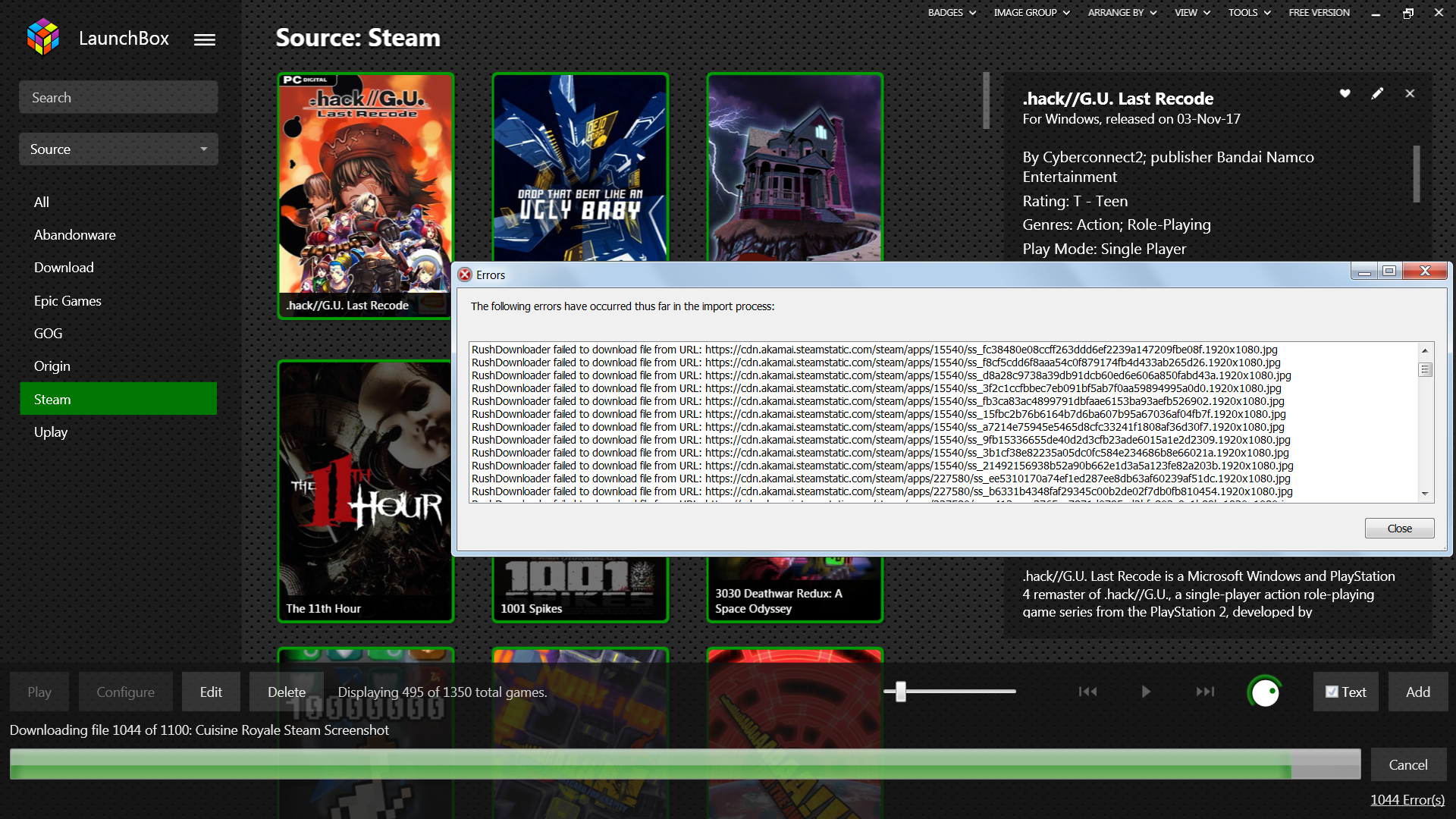The height and width of the screenshot is (819, 1456).
Task: Close the game details panel
Action: [1410, 93]
